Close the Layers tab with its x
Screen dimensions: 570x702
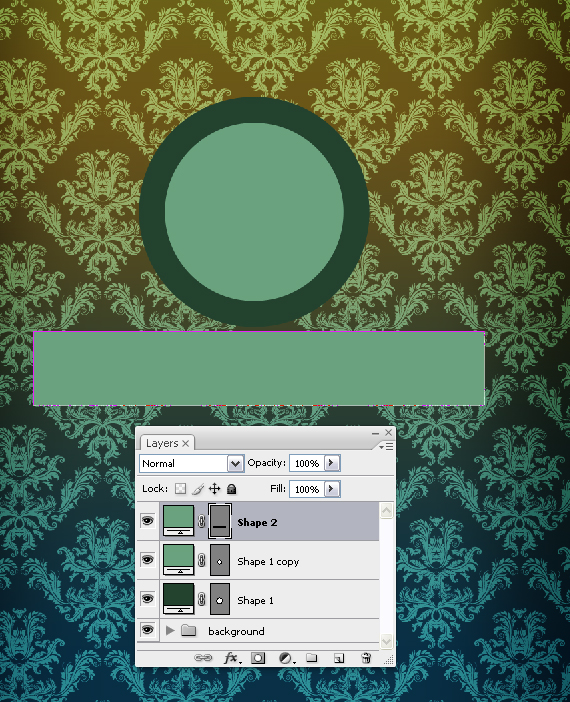[185, 444]
